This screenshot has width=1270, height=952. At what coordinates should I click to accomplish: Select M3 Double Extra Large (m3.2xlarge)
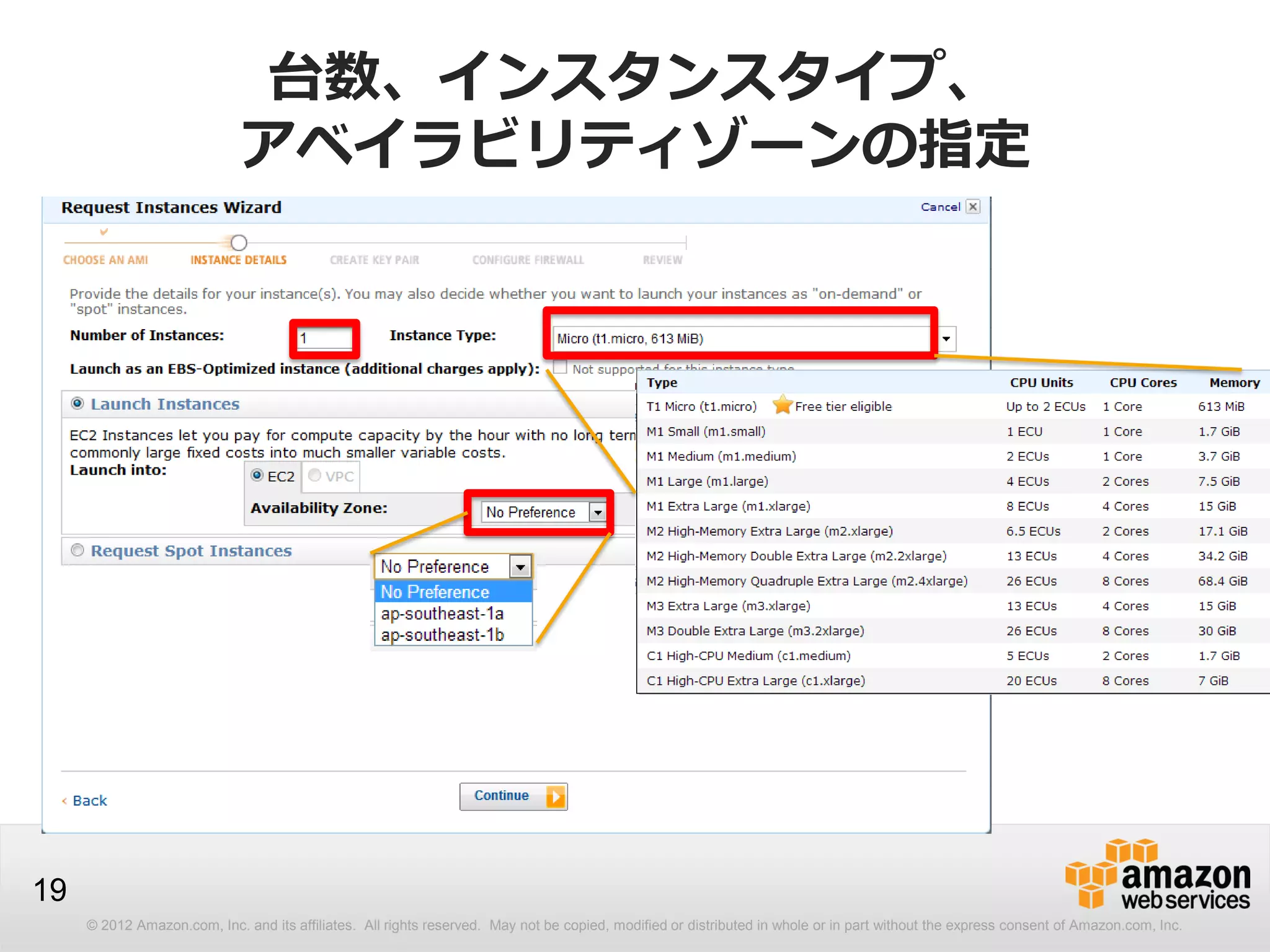(x=953, y=631)
